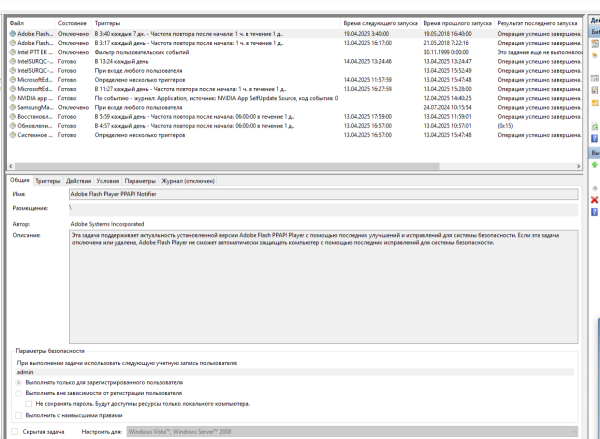This screenshot has width=600, height=439.
Task: Click the task list horizontal scrollbar thumb
Action: [x=227, y=166]
